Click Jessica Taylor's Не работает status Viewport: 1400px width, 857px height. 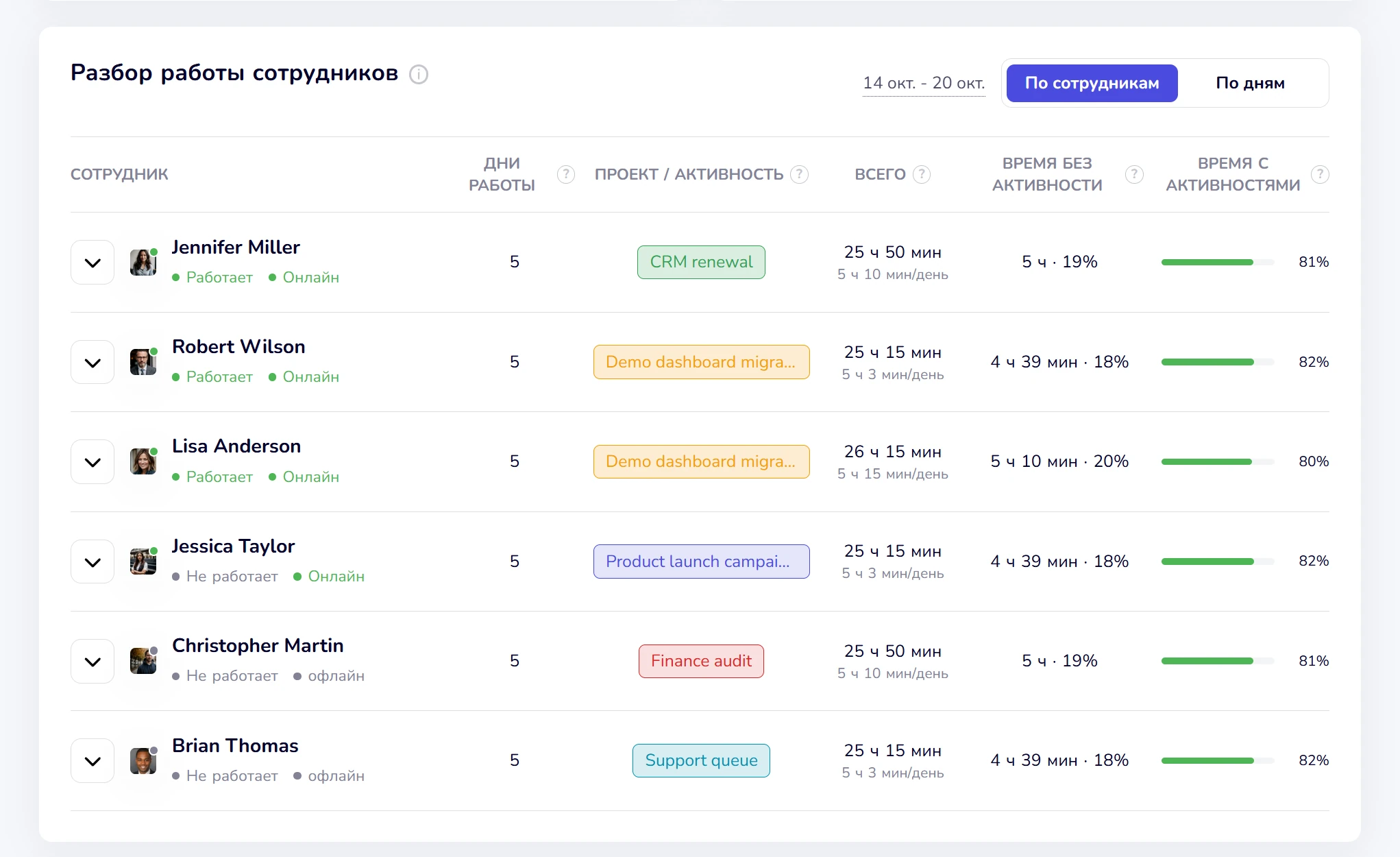(225, 577)
